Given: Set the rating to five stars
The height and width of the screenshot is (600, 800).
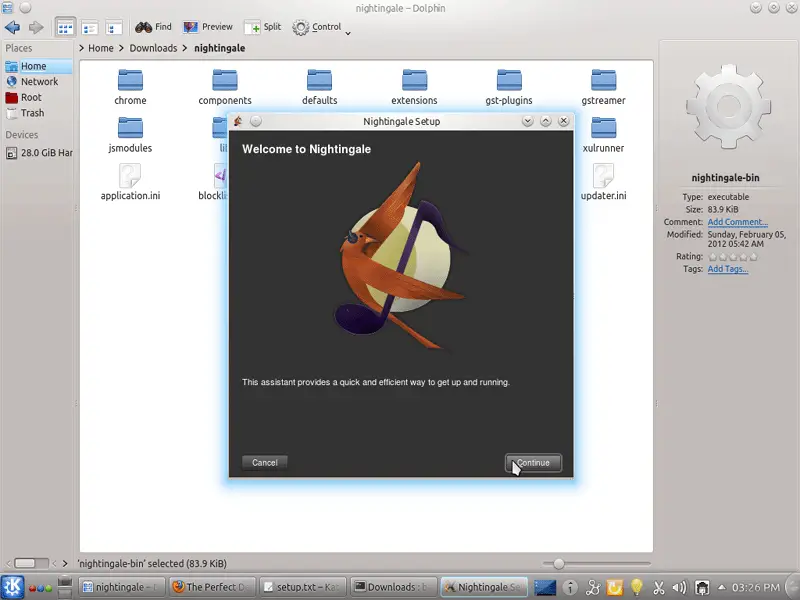Looking at the screenshot, I should [754, 257].
